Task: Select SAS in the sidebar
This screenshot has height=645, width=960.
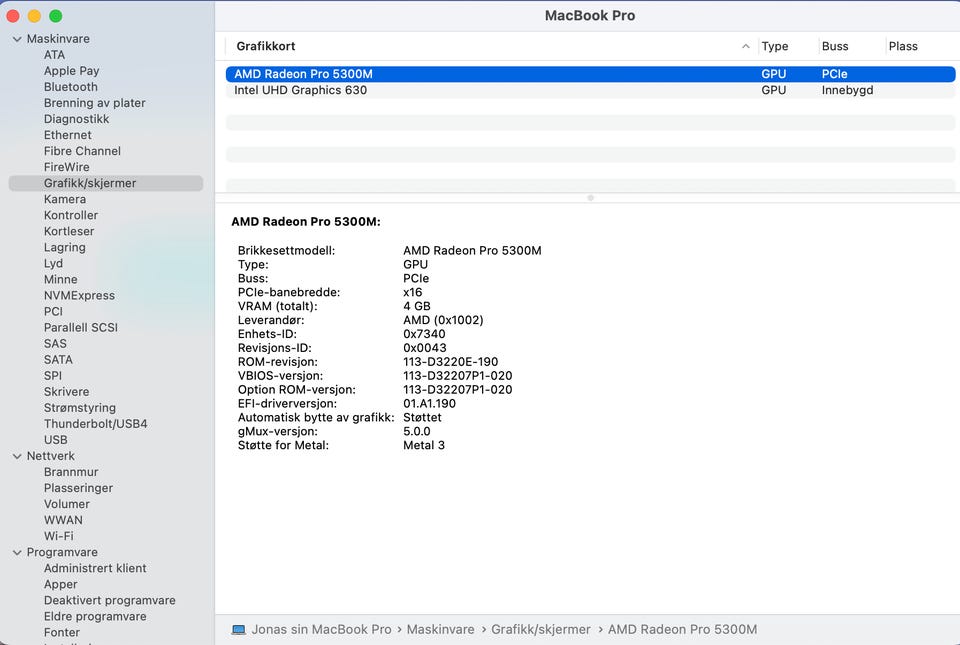Action: tap(54, 343)
